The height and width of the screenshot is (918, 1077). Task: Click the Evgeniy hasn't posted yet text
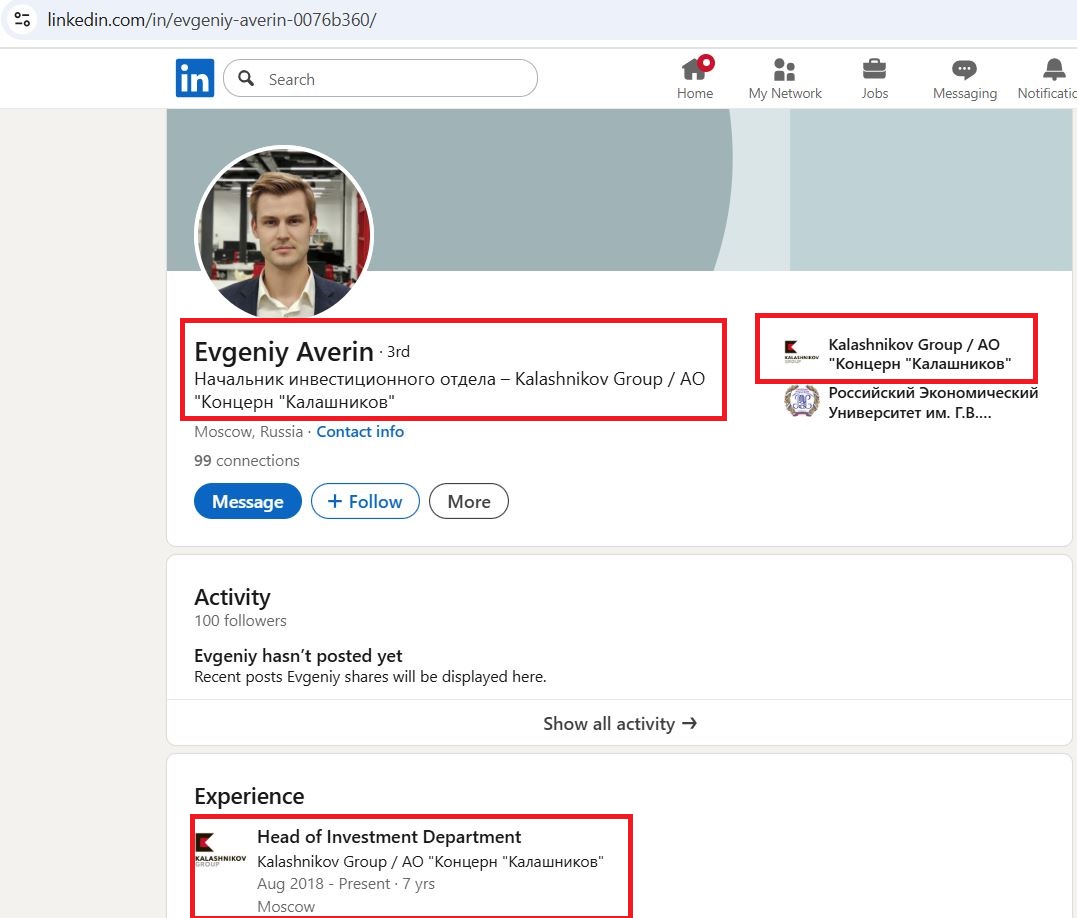tap(298, 656)
